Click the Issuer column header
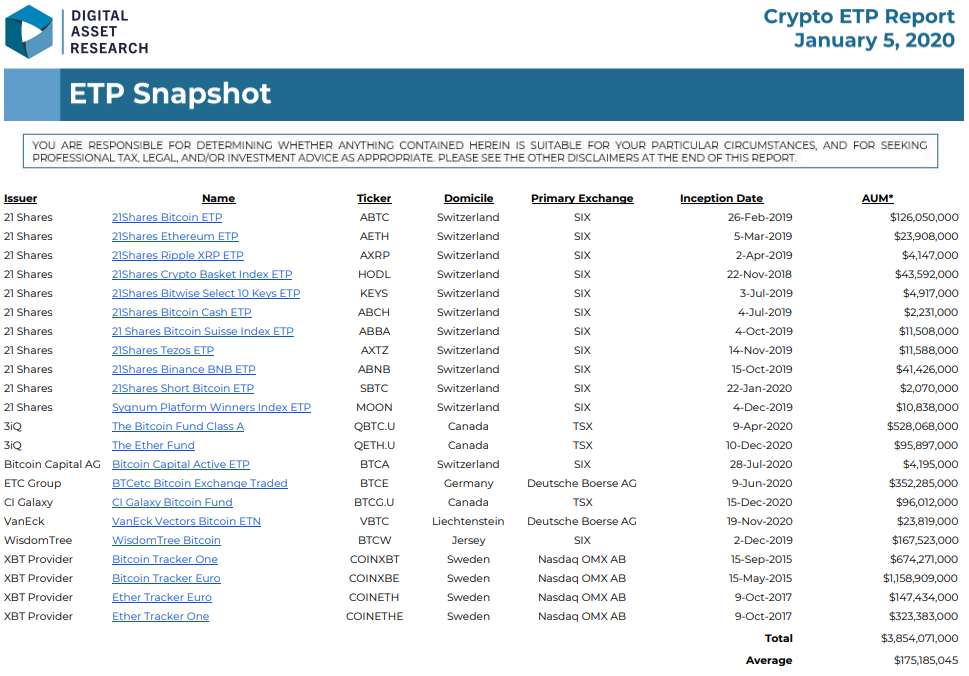Screen dimensions: 969x676 20,198
